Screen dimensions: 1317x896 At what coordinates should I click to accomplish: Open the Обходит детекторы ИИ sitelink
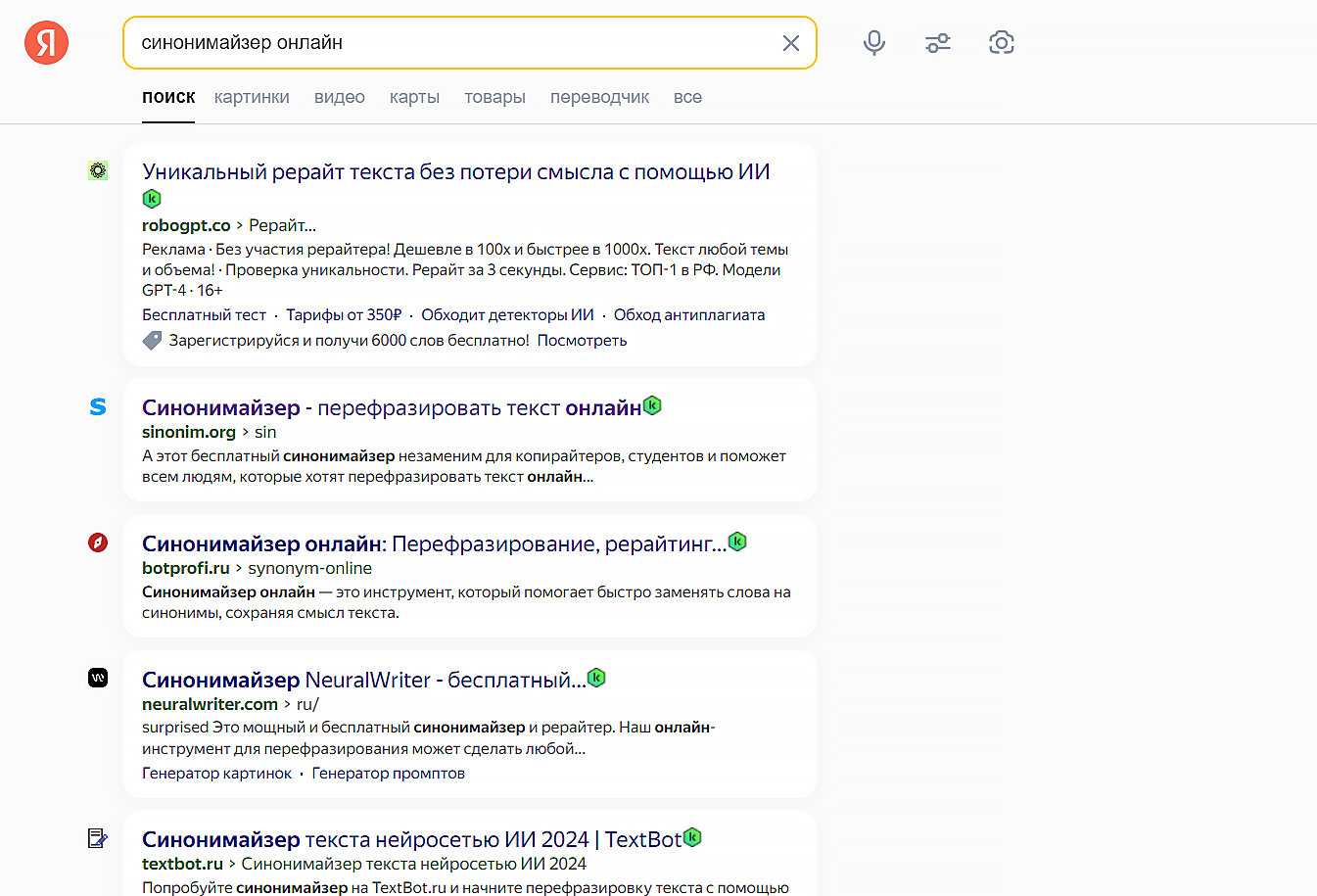pos(507,314)
